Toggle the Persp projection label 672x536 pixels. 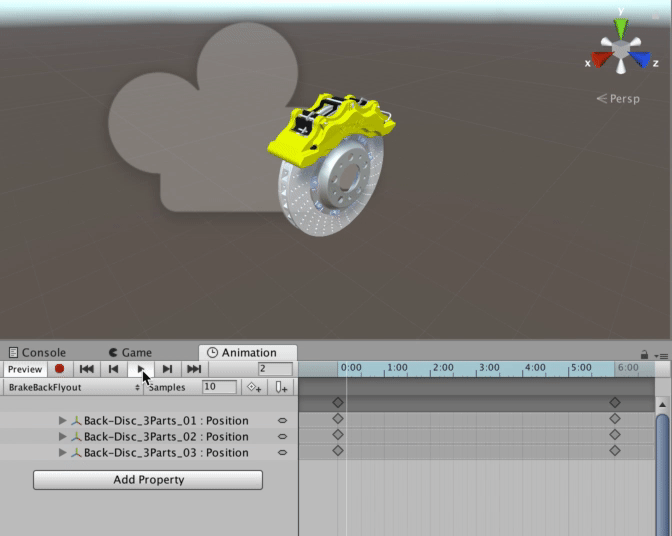[618, 99]
